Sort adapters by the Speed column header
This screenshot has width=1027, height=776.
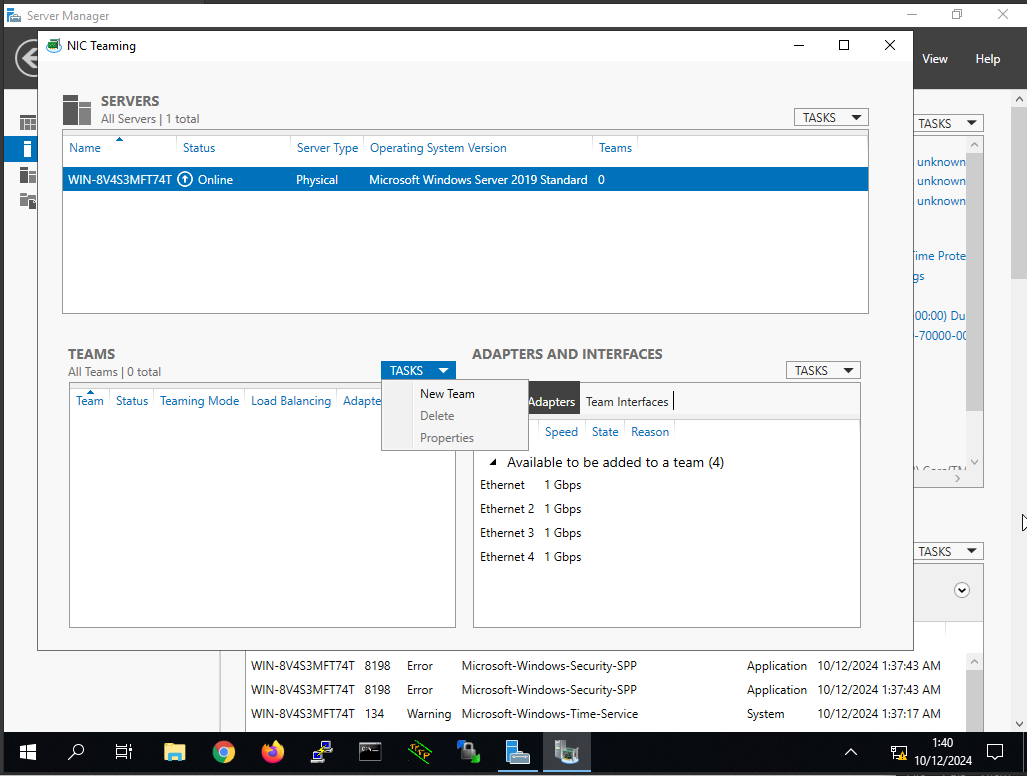pos(561,432)
